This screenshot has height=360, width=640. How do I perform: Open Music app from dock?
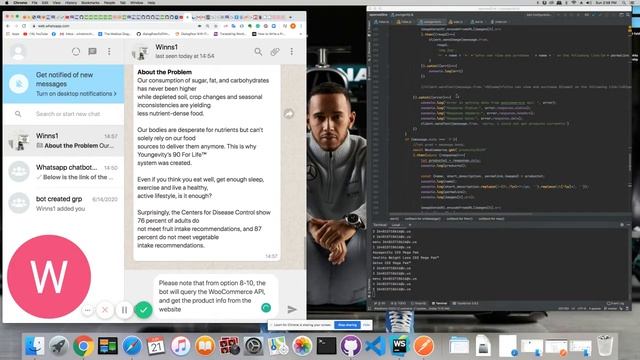pos(180,346)
